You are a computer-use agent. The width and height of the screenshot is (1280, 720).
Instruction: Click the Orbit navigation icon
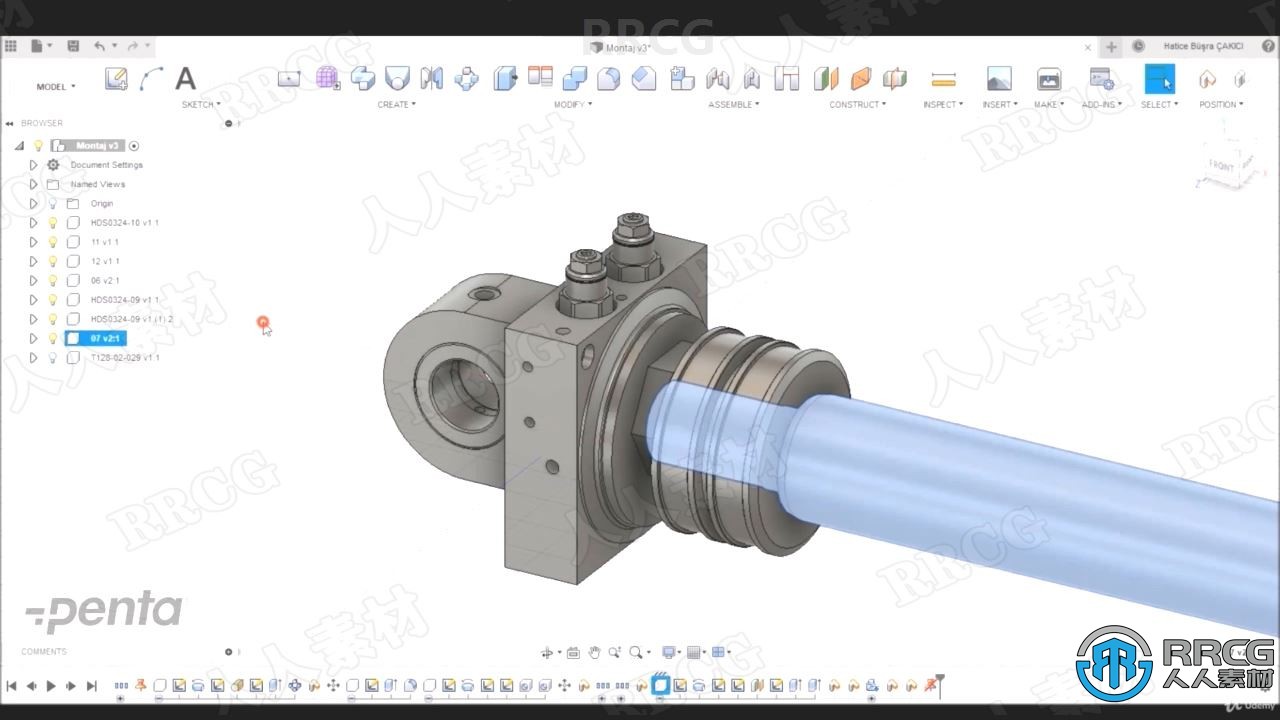click(x=547, y=653)
